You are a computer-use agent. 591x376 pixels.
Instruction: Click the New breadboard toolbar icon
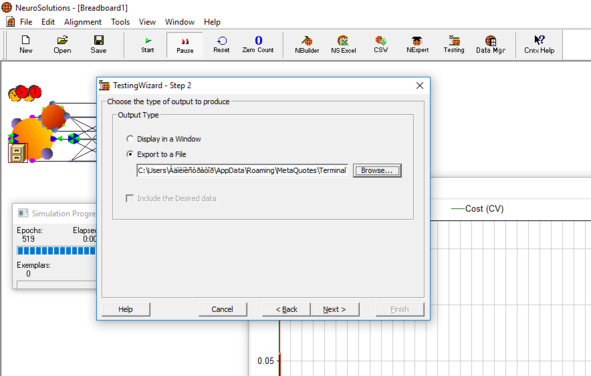point(26,44)
